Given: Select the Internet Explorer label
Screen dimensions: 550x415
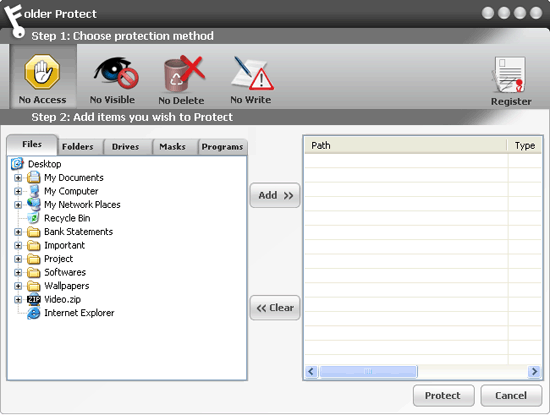Looking at the screenshot, I should point(79,313).
